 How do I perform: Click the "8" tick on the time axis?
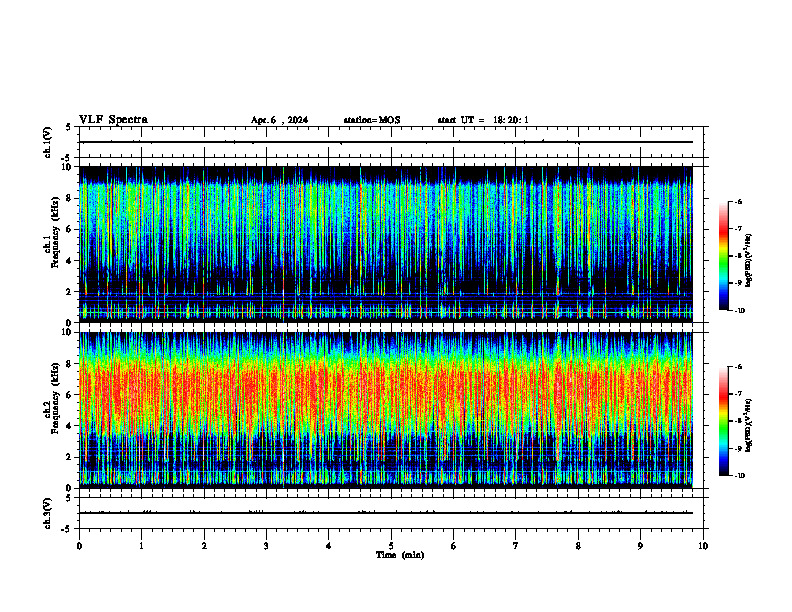tap(578, 546)
